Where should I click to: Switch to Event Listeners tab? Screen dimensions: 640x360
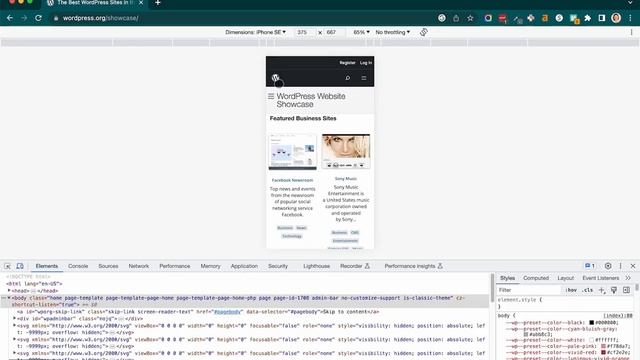[600, 278]
